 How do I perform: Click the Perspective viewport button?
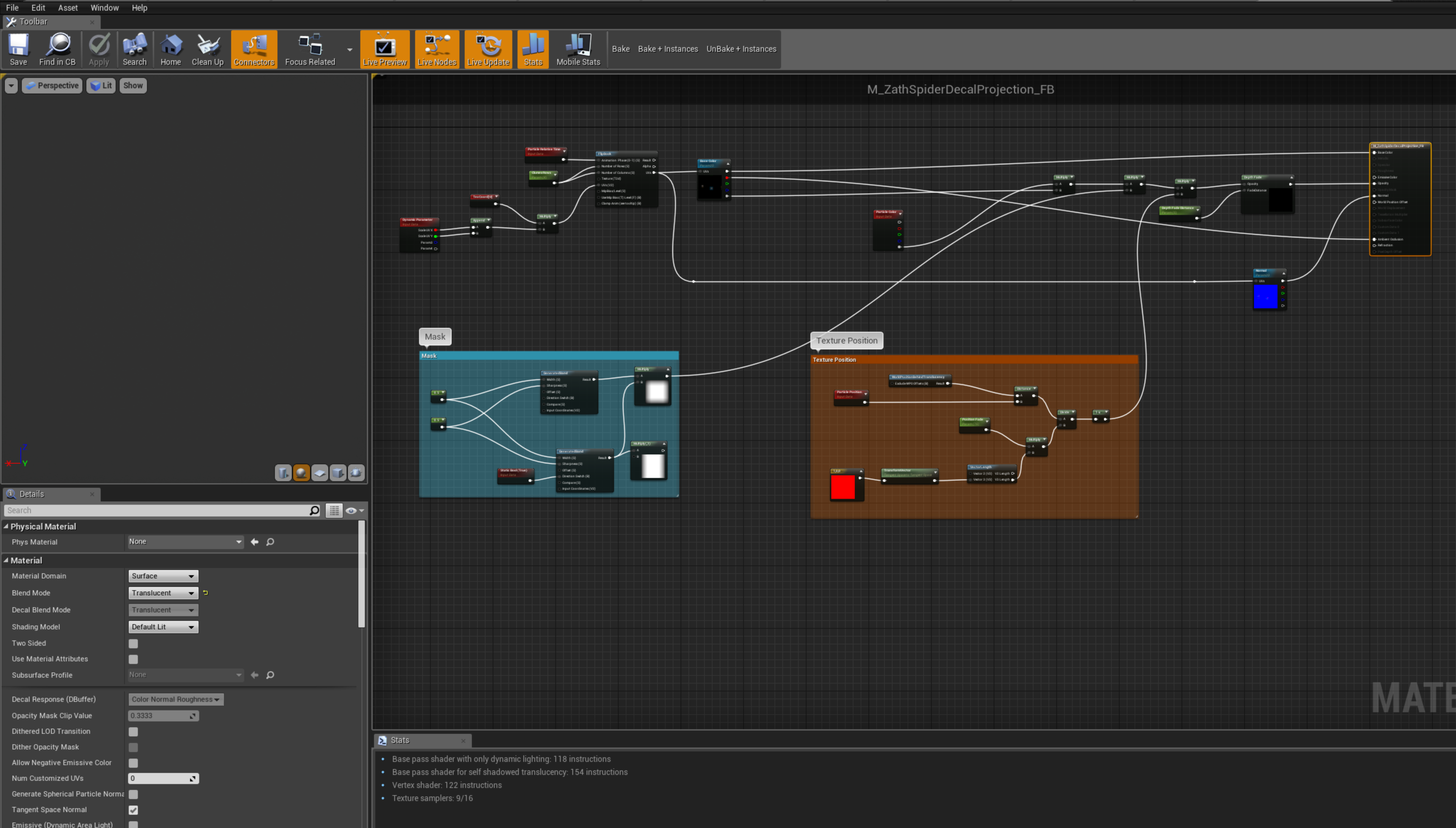tap(52, 85)
